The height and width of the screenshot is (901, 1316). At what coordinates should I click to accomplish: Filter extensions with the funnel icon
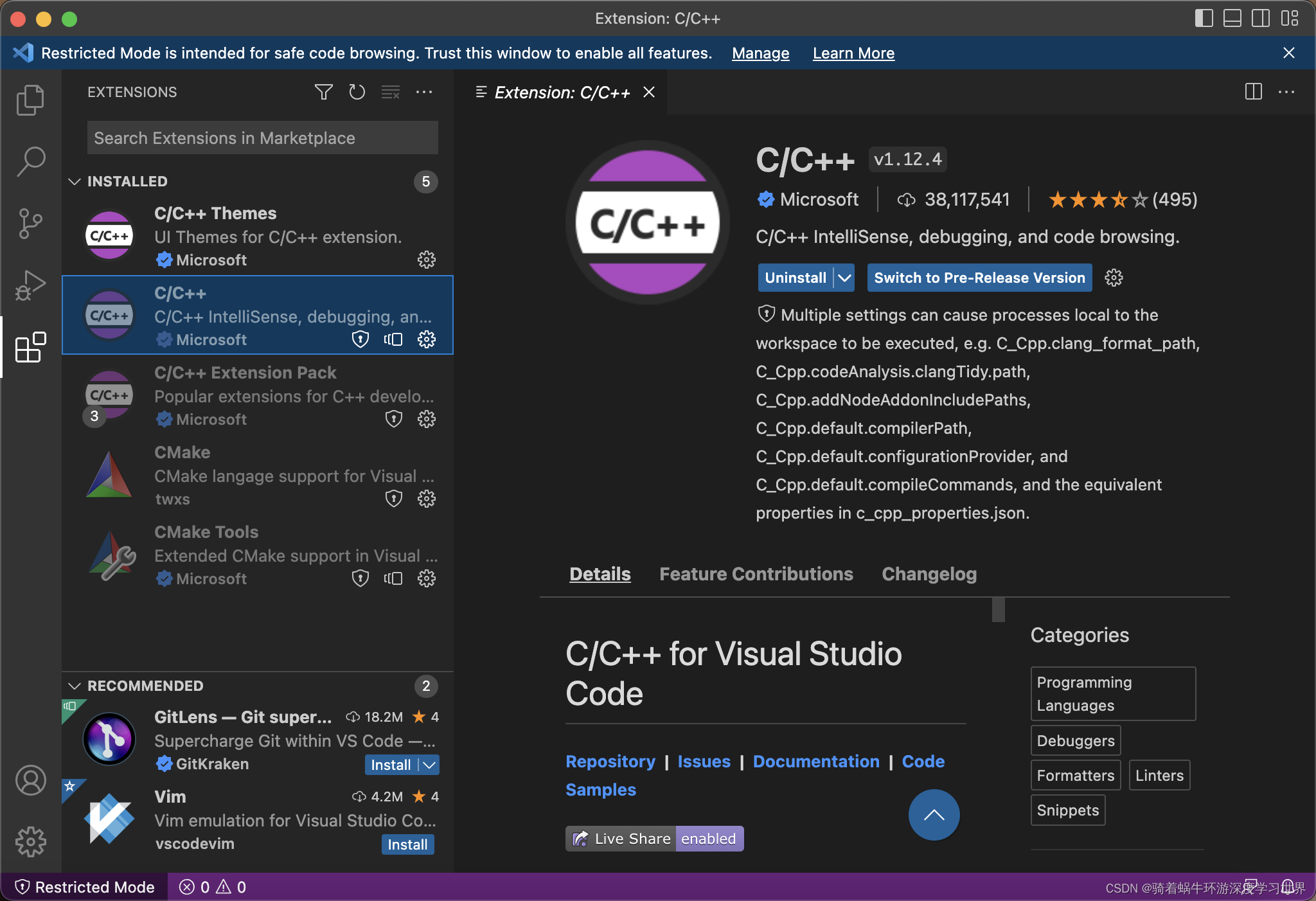click(x=323, y=93)
